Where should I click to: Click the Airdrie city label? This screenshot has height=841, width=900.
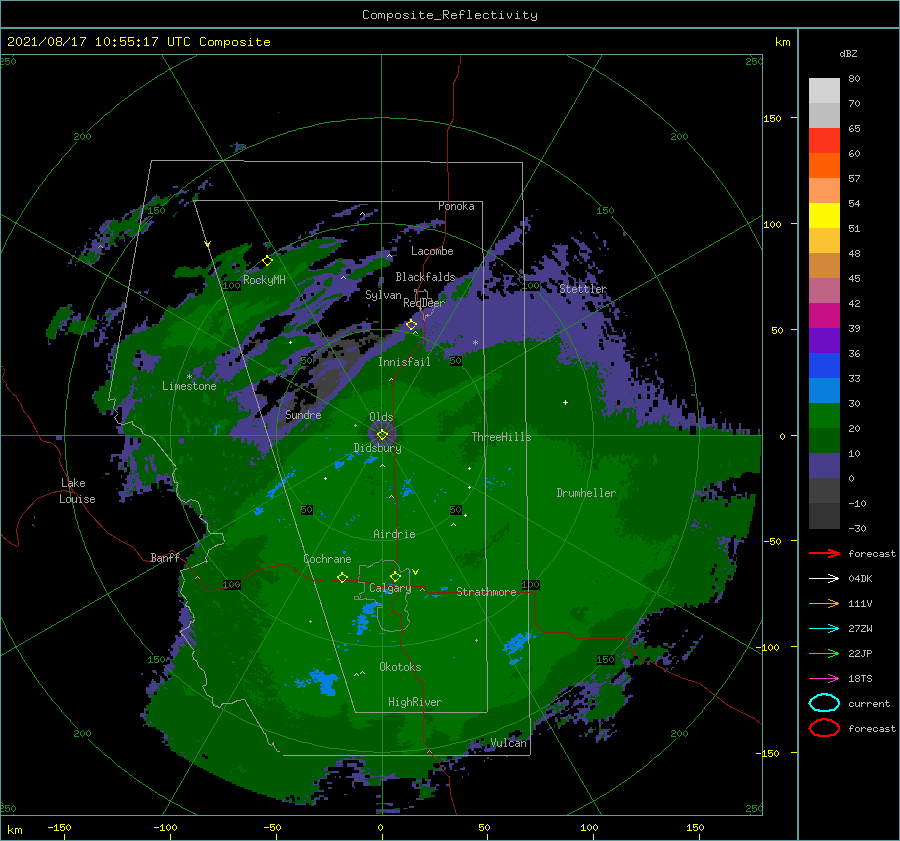[x=394, y=534]
